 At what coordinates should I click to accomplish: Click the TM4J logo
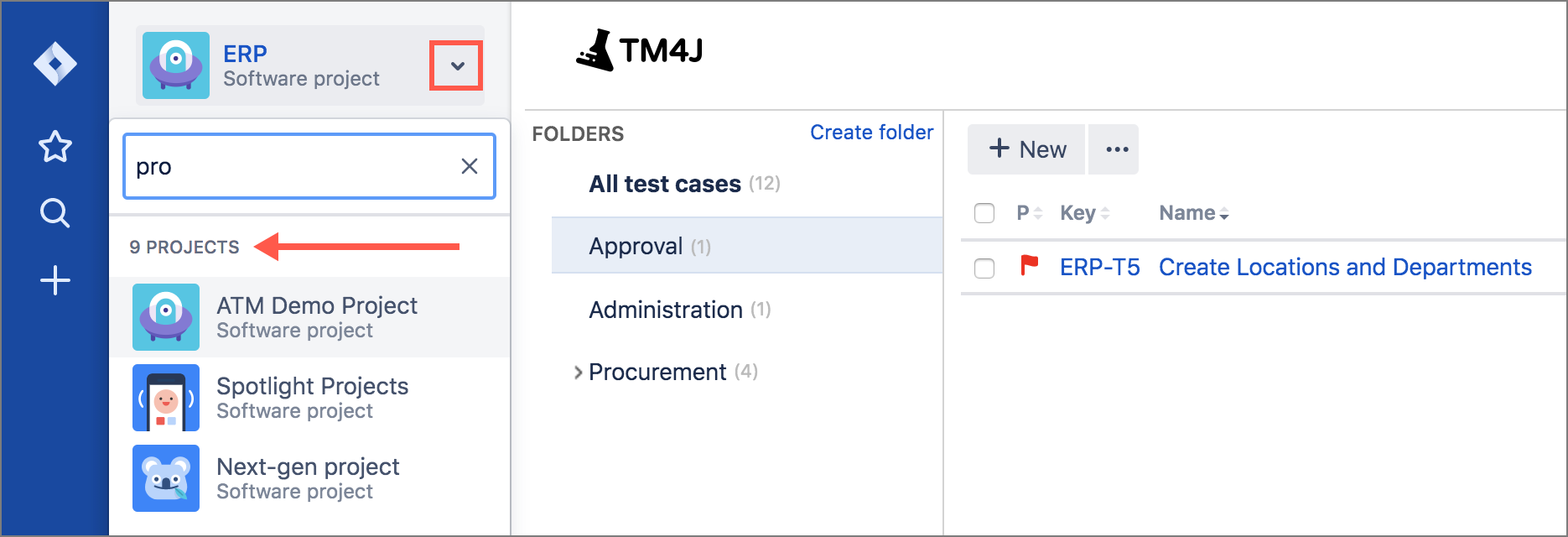coord(639,50)
